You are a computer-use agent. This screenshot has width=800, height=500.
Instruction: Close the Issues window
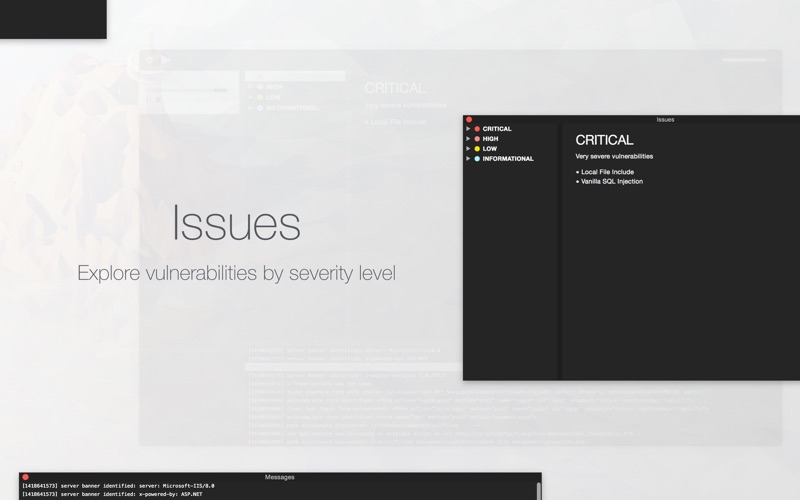click(x=469, y=119)
